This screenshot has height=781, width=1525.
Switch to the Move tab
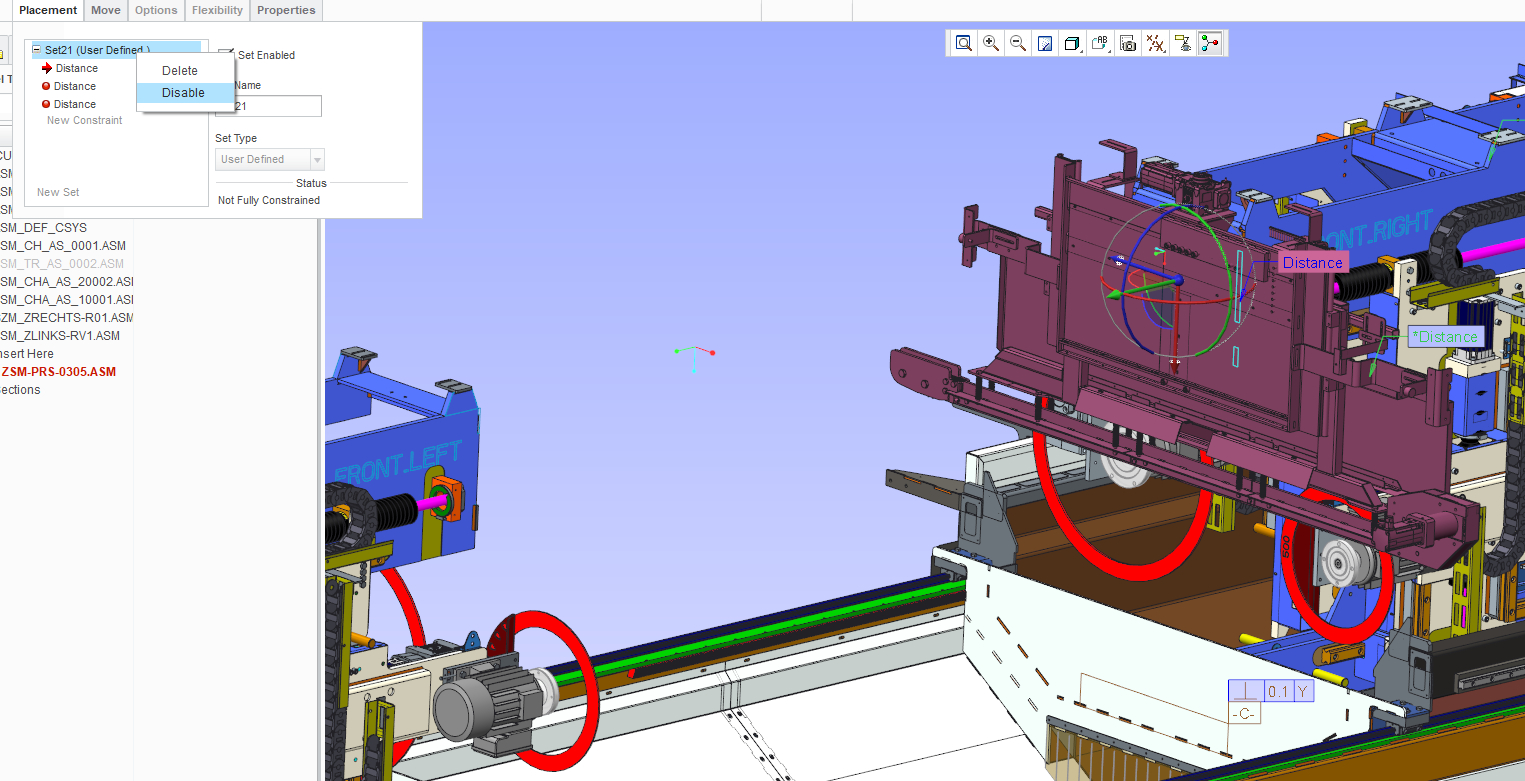[x=105, y=10]
